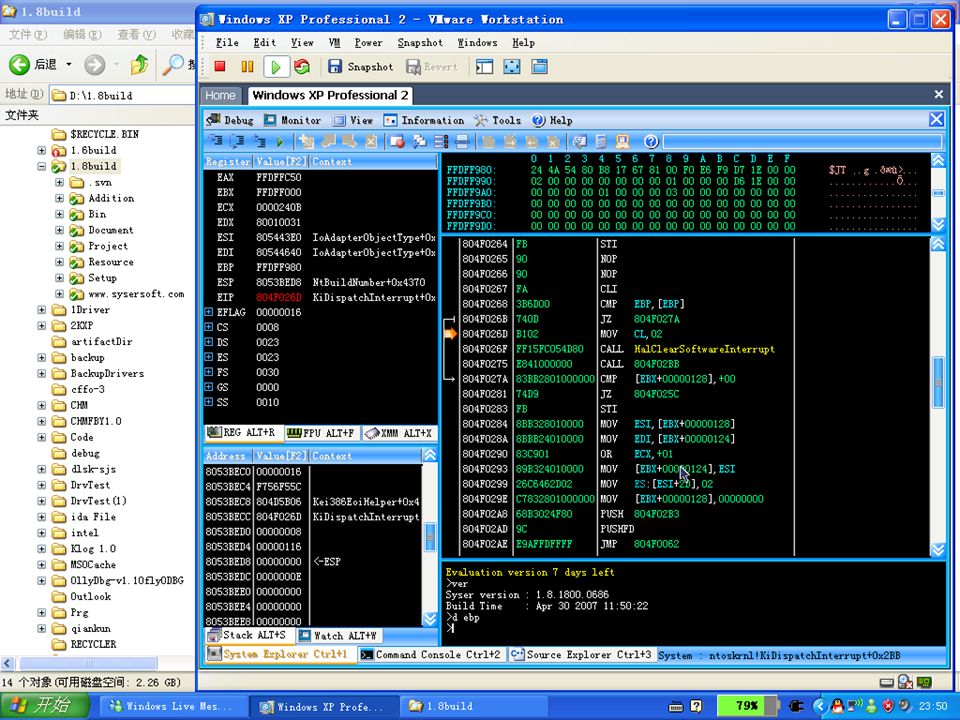
Task: Show hidden tray icons with the blue arrow
Action: (x=820, y=706)
